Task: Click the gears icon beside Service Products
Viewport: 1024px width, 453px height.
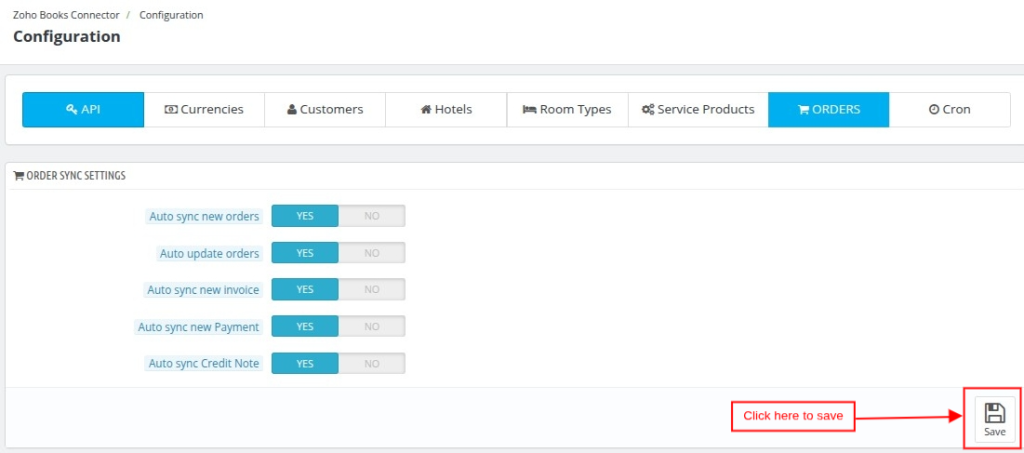Action: point(648,110)
